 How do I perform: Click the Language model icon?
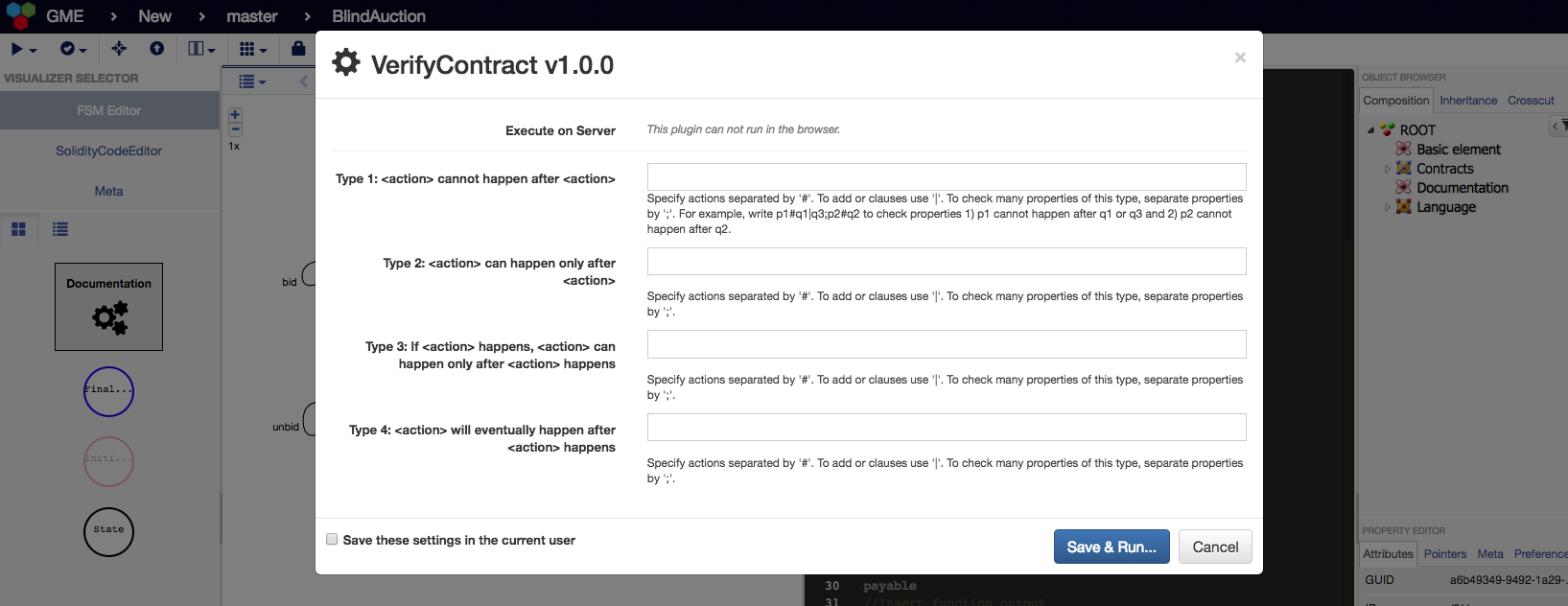click(1404, 206)
